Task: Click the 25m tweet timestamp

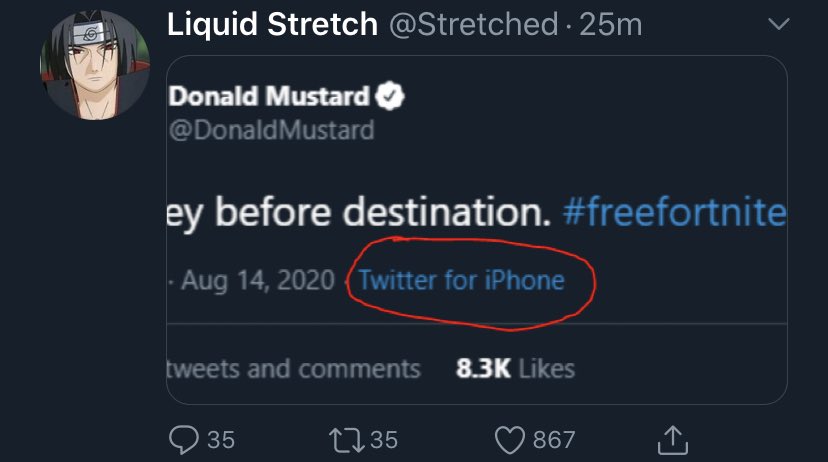Action: [610, 25]
